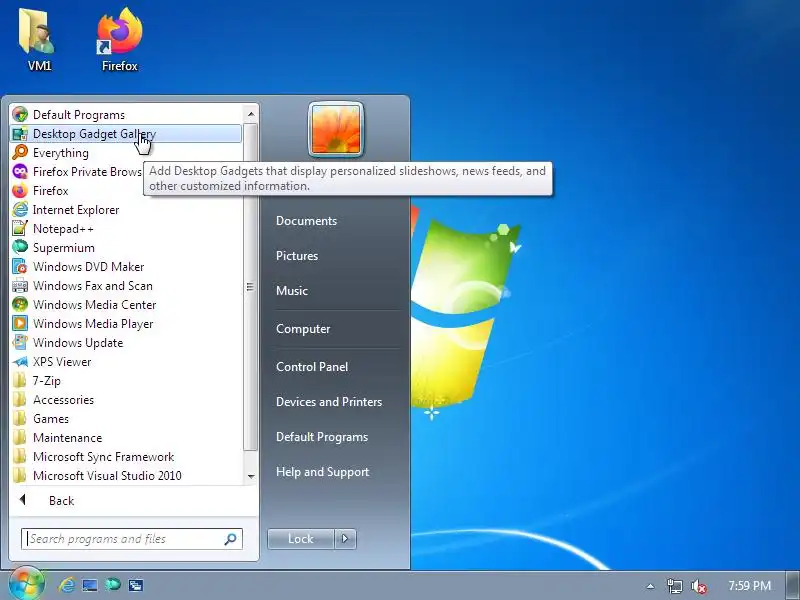Launch Internet Explorer icon in programs list
This screenshot has height=600, width=800.
20,209
